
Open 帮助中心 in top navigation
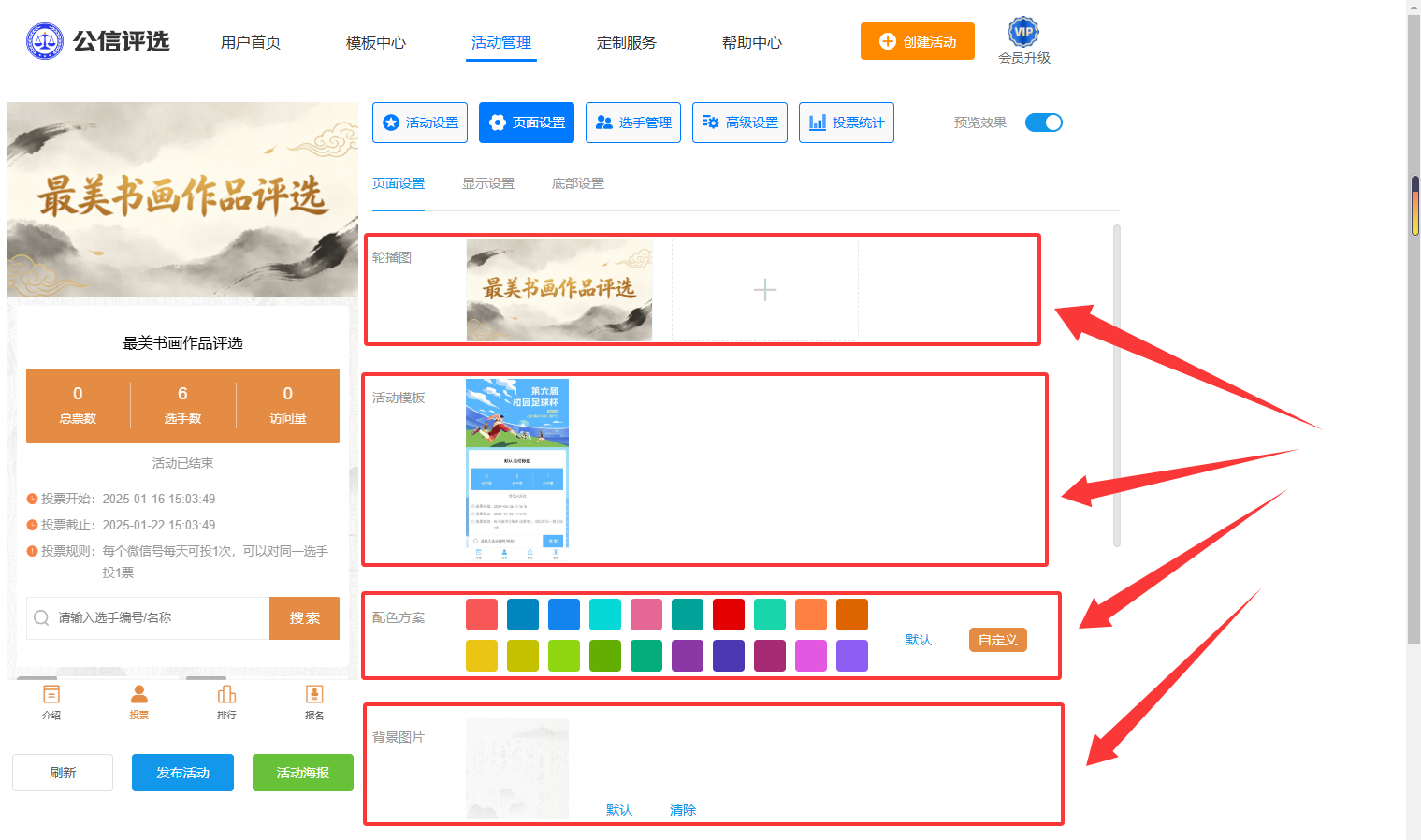tap(752, 42)
